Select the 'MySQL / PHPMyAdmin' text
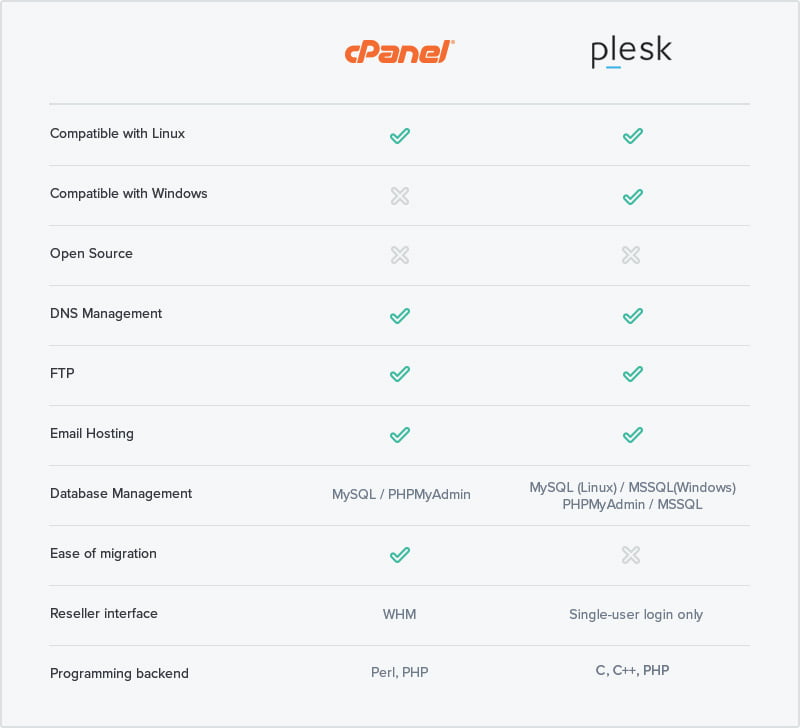The height and width of the screenshot is (728, 800). tap(401, 494)
